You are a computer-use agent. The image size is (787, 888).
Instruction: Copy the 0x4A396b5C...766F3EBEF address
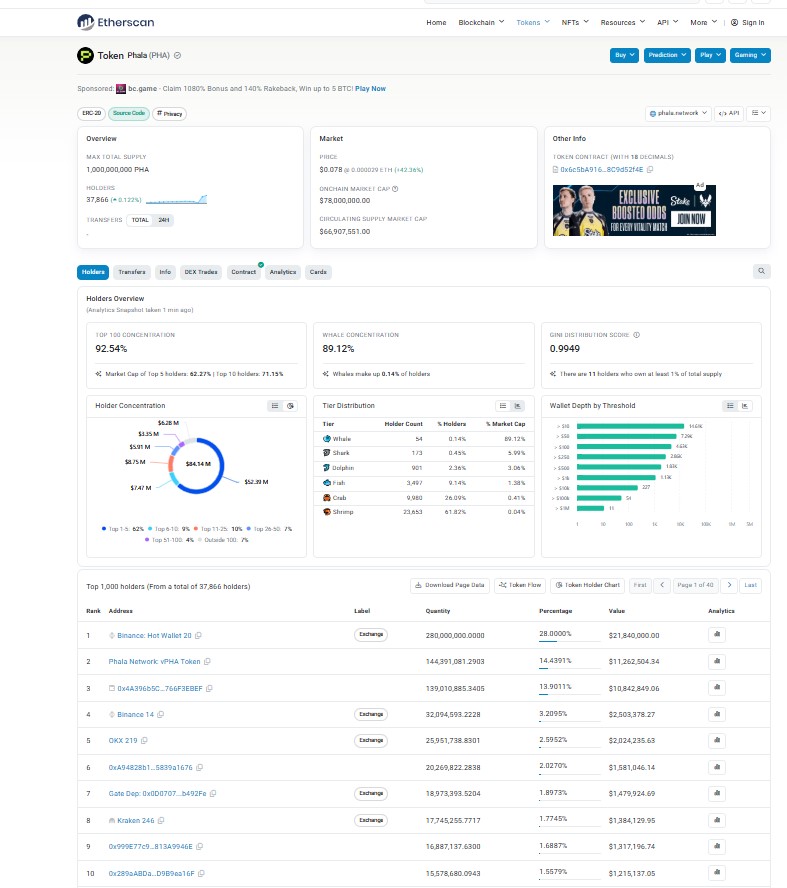click(209, 689)
